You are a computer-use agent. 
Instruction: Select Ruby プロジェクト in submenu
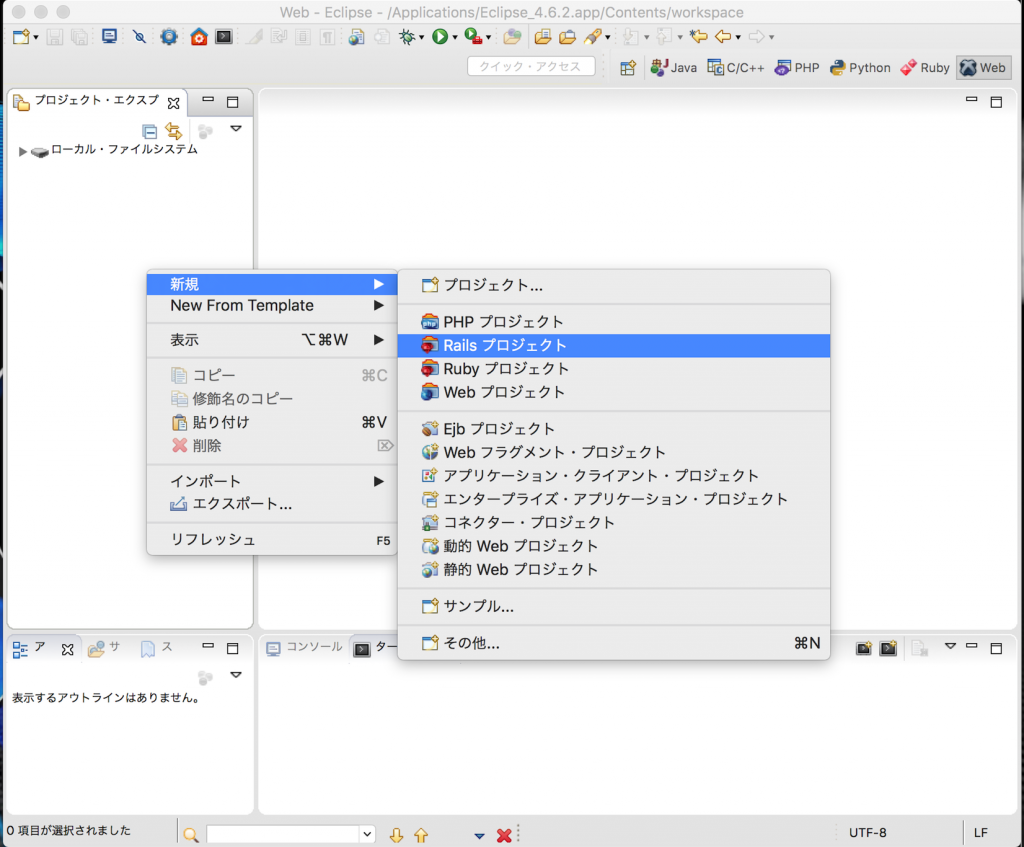pos(613,369)
